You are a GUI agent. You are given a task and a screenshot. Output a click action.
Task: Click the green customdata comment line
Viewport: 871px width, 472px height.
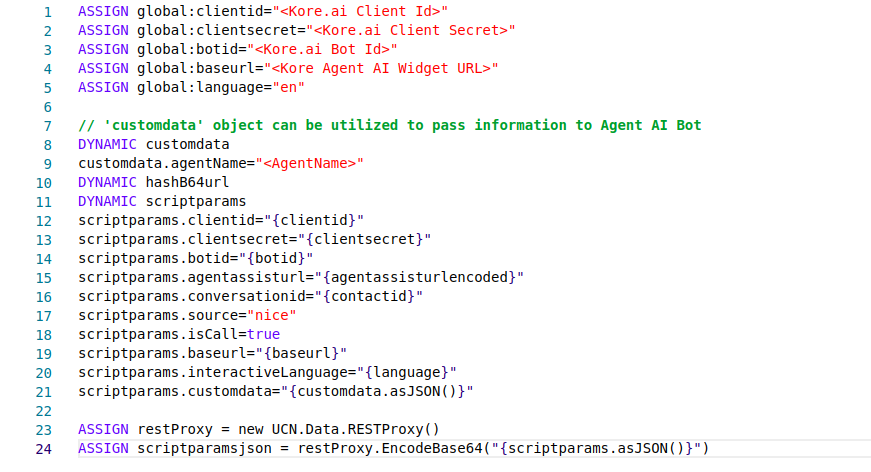point(389,125)
